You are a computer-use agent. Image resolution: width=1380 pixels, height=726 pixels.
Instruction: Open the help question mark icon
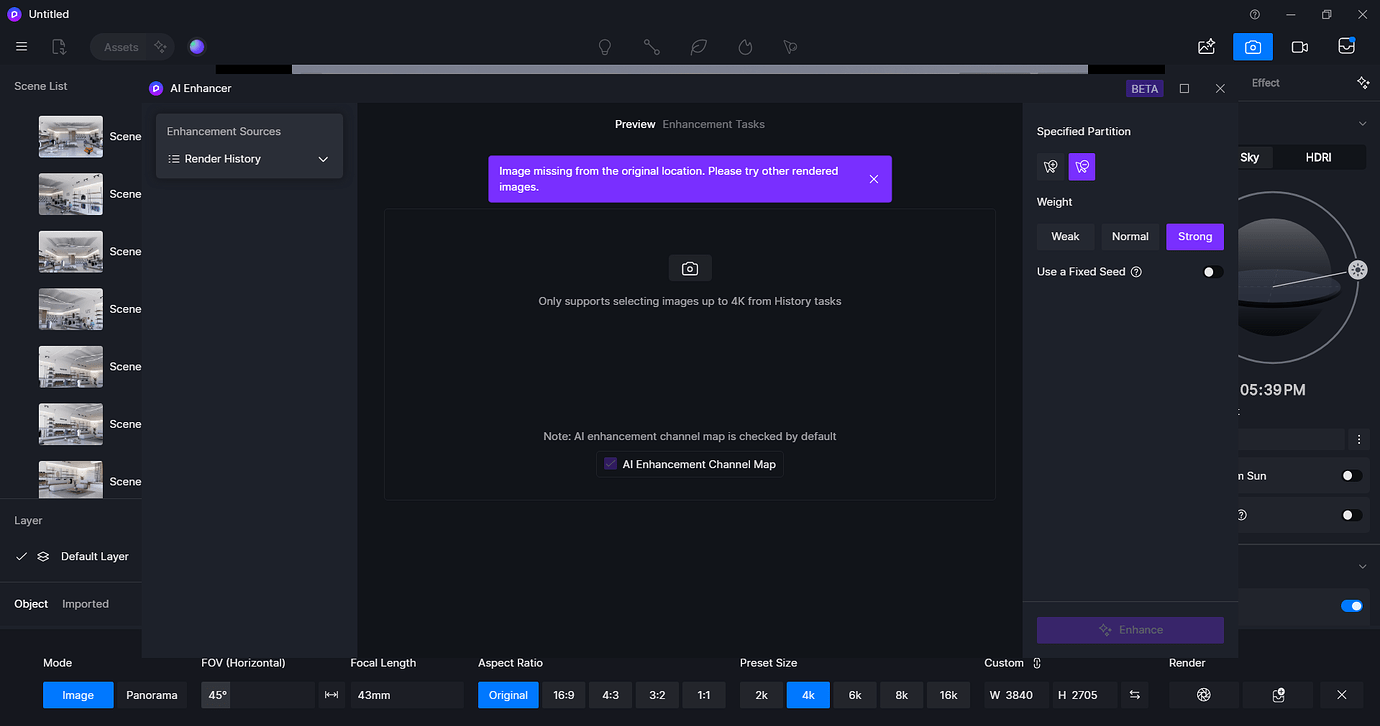[1255, 14]
